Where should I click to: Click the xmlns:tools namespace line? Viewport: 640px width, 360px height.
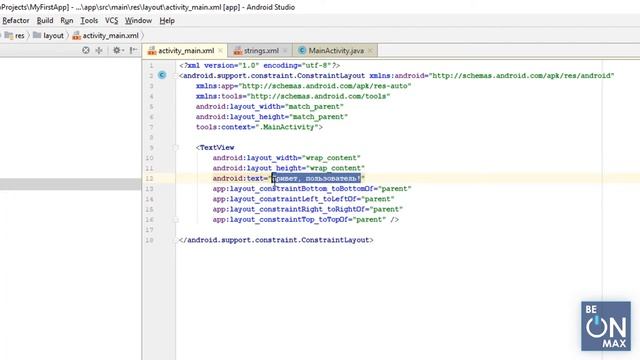point(293,96)
